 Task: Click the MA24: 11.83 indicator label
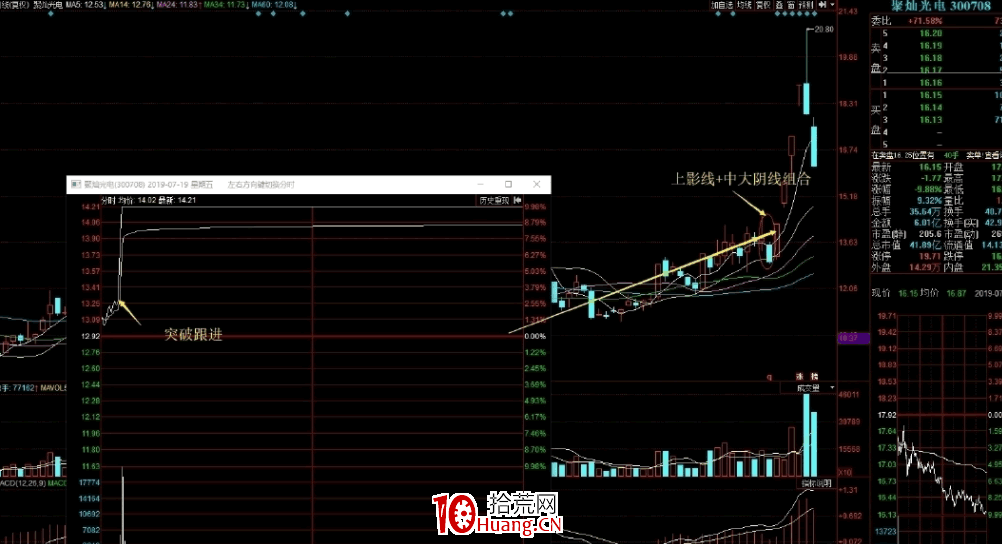[178, 4]
